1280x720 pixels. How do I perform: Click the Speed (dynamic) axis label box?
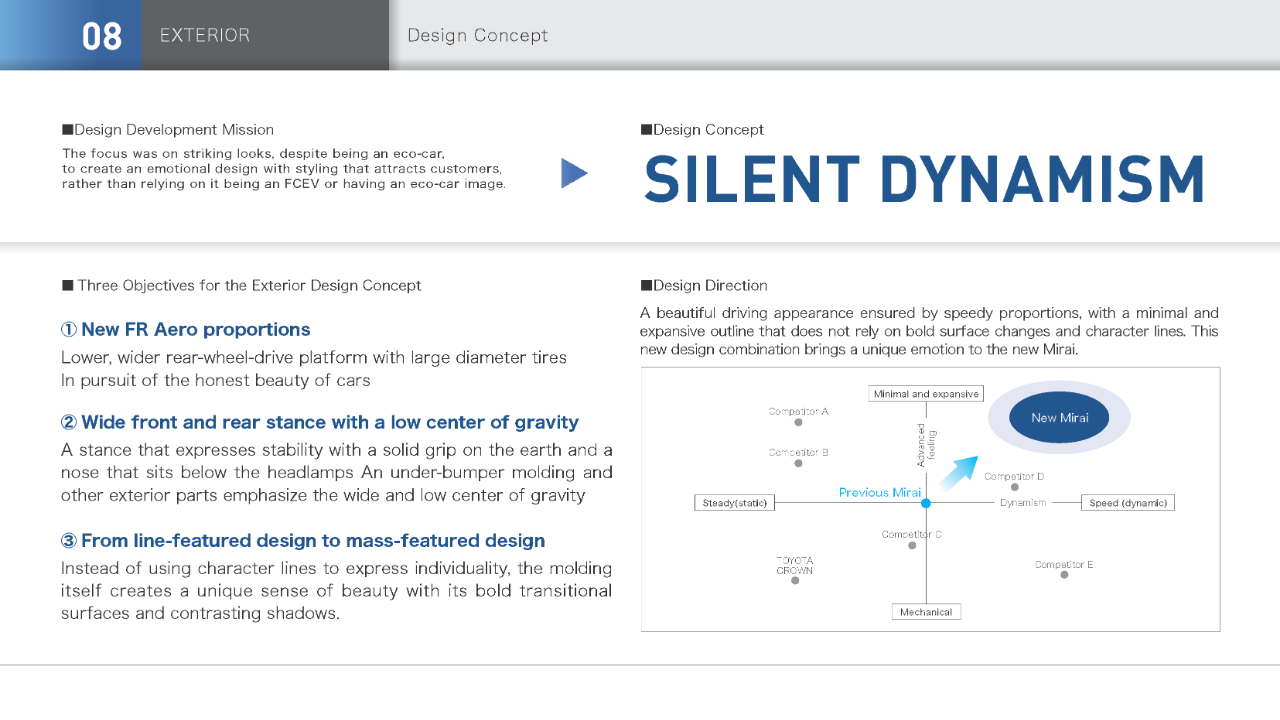1128,503
